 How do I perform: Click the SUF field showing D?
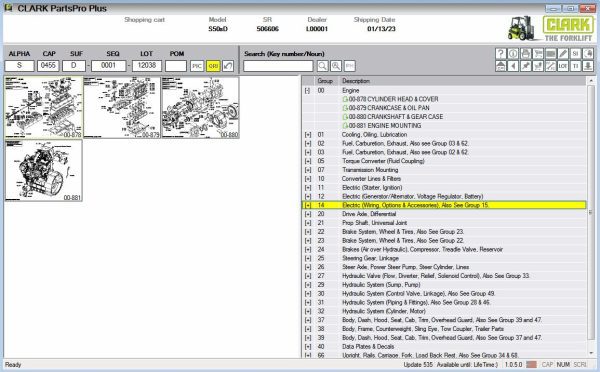(74, 65)
